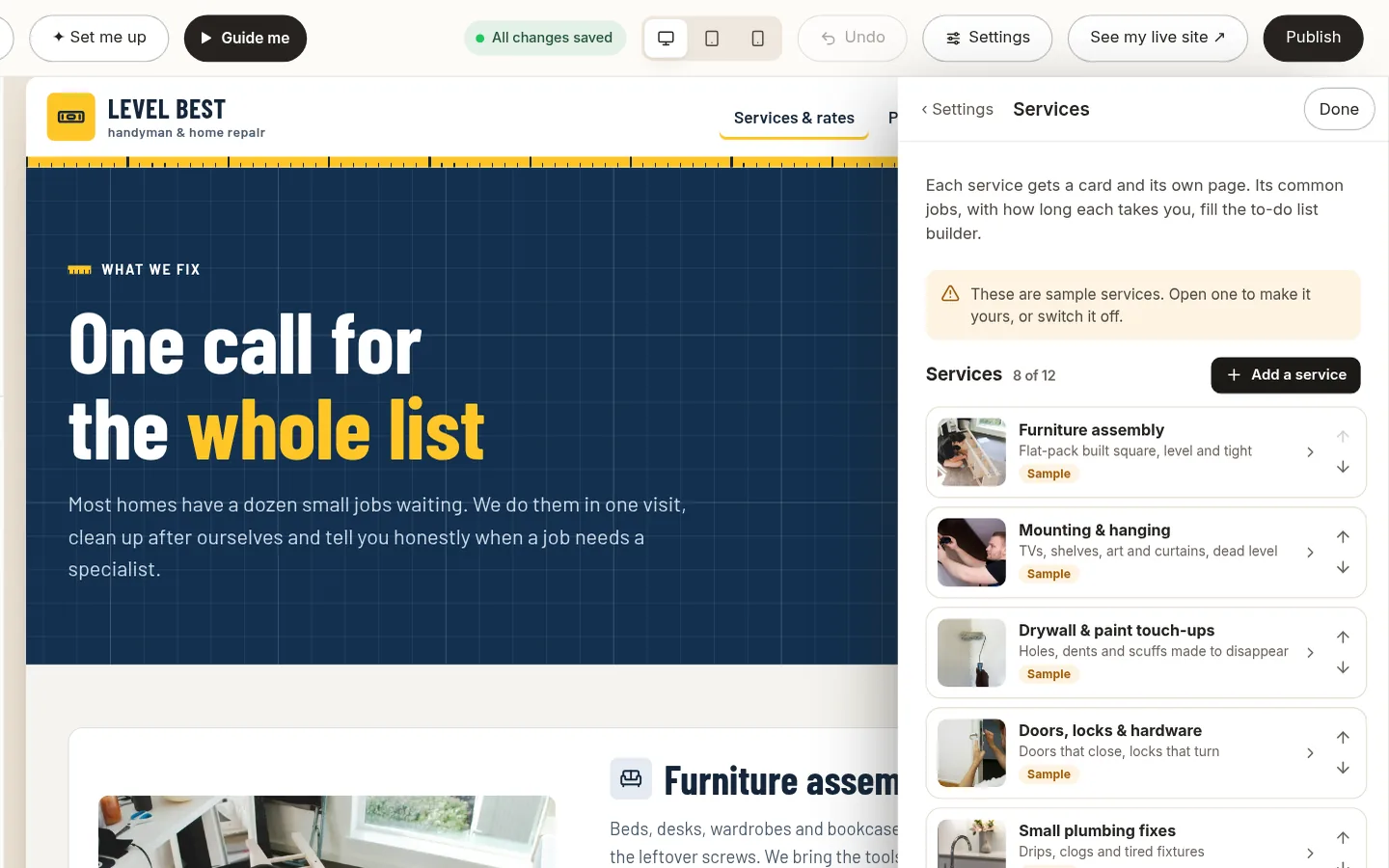Click the Mounting & hanging thumbnail
1389x868 pixels.
click(971, 553)
